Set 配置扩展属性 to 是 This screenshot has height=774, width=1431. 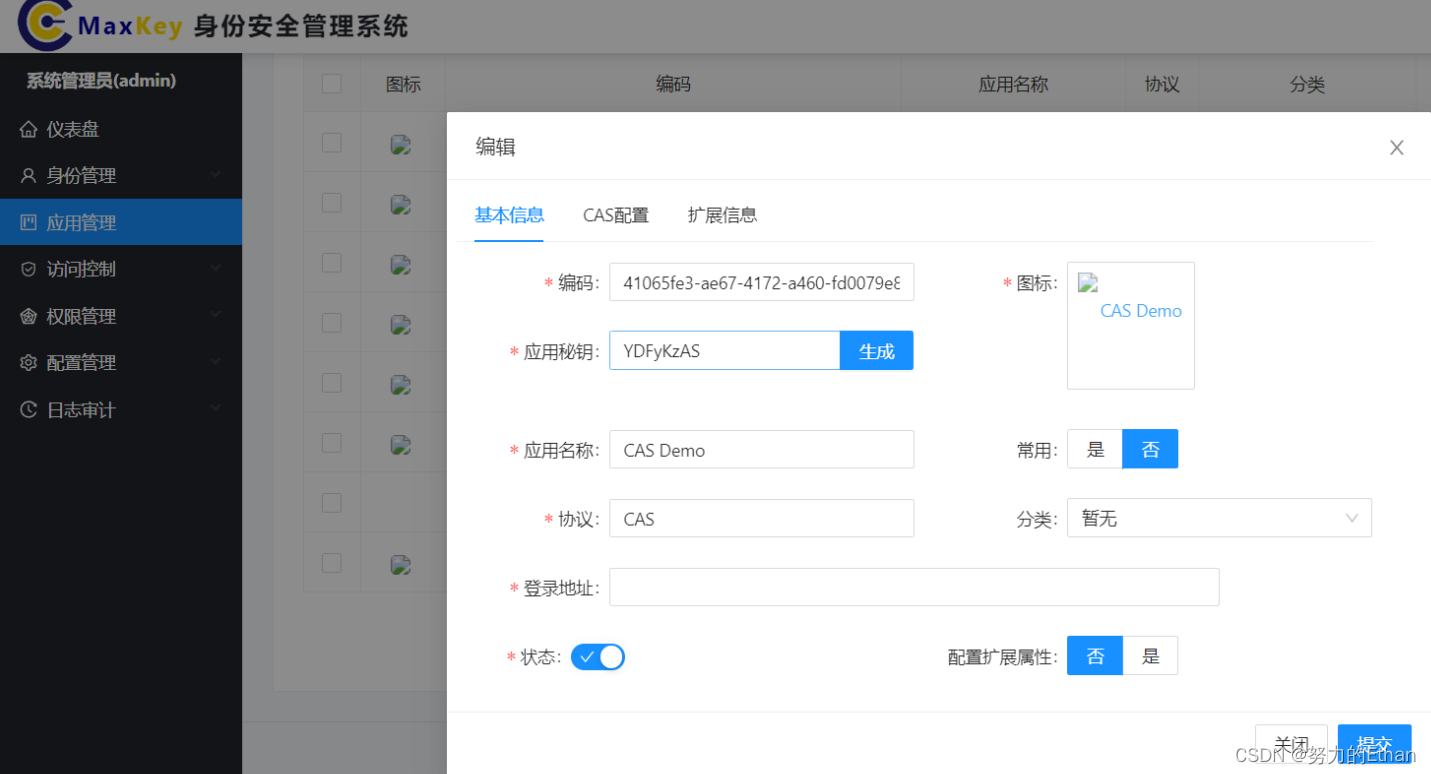(x=1150, y=655)
